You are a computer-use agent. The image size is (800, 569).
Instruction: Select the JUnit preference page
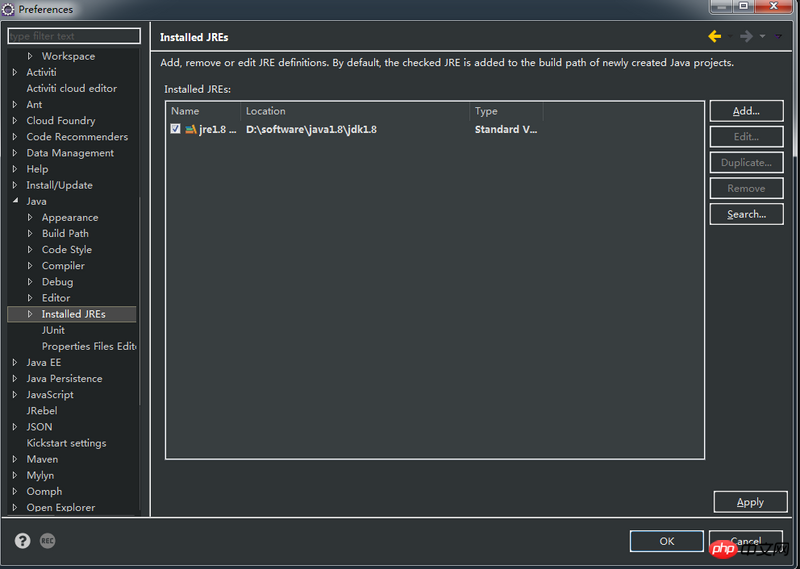(53, 330)
